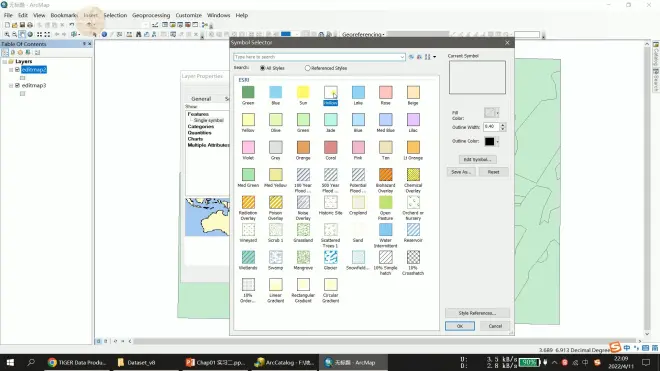660x371 pixels.
Task: Open the Outline Color dropdown
Action: click(x=497, y=141)
